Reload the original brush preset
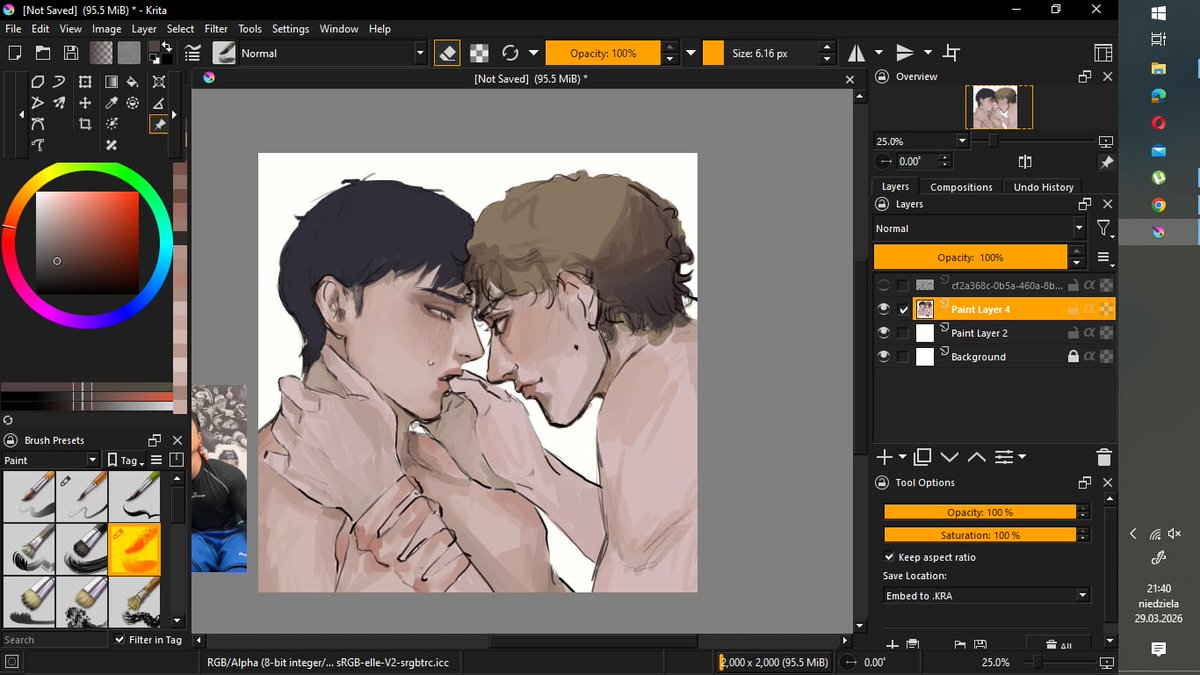Viewport: 1200px width, 675px height. coord(511,53)
